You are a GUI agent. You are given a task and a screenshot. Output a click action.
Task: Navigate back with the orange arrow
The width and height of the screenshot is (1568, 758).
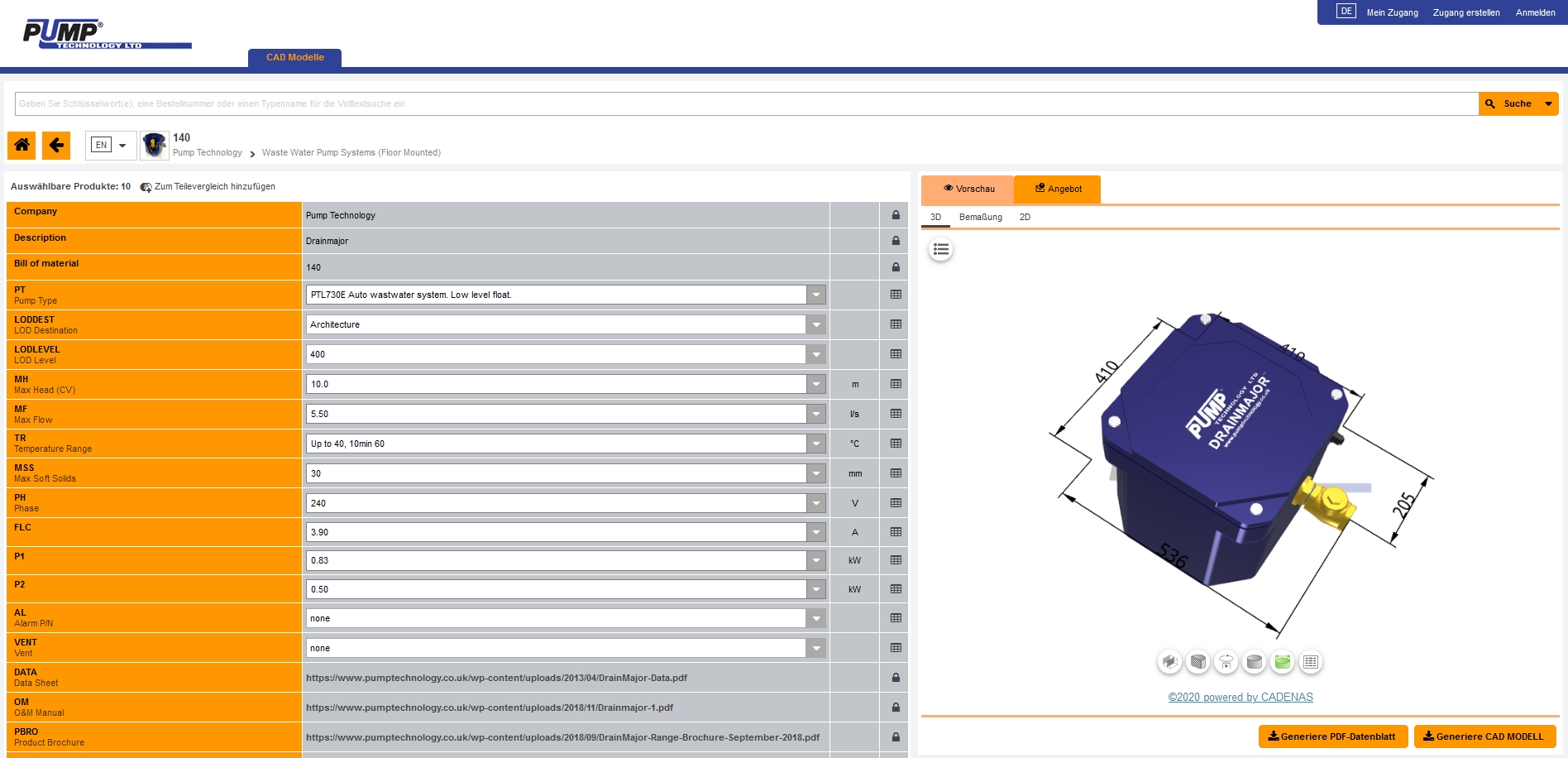click(56, 145)
